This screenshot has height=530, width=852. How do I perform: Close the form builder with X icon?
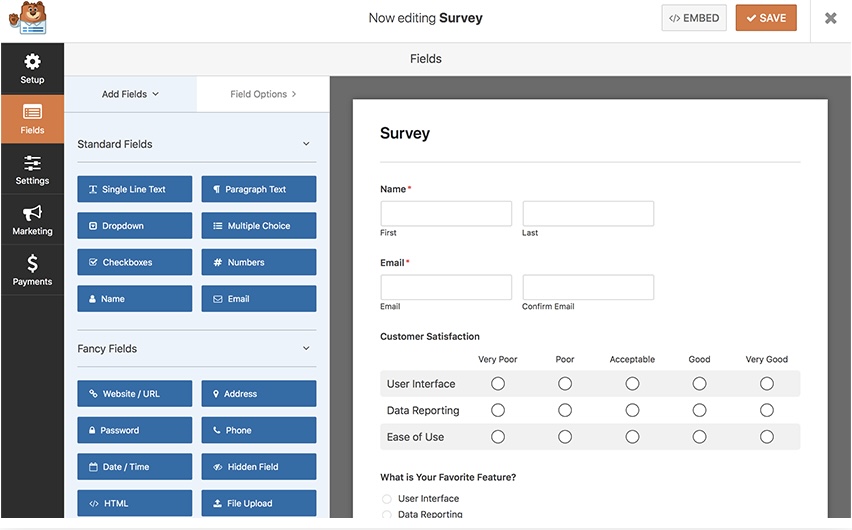coord(830,18)
